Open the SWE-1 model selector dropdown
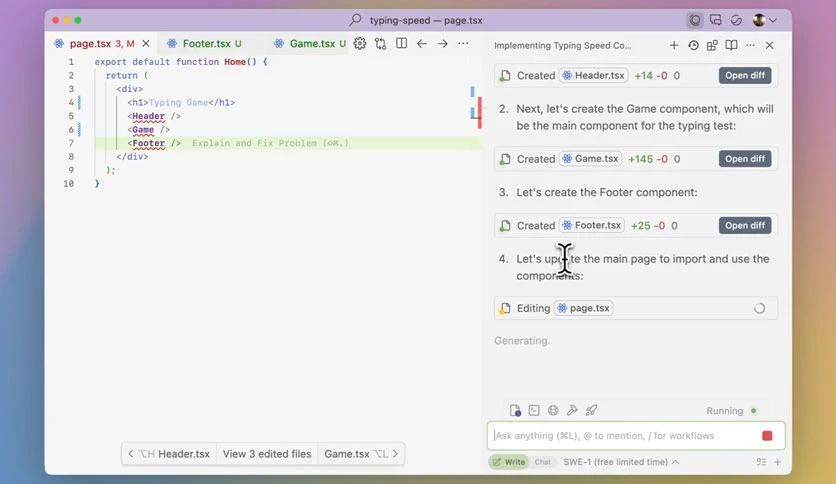Image resolution: width=836 pixels, height=484 pixels. click(621, 462)
